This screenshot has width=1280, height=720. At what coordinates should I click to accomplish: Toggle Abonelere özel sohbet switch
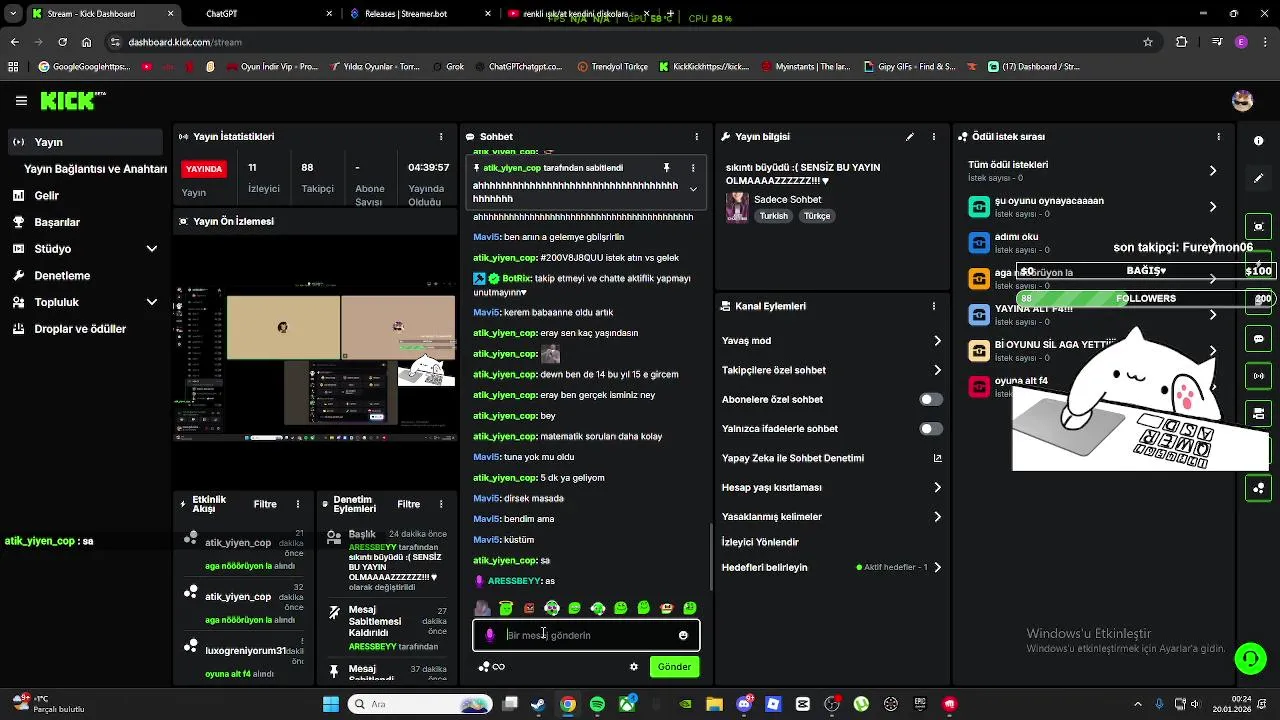(931, 399)
